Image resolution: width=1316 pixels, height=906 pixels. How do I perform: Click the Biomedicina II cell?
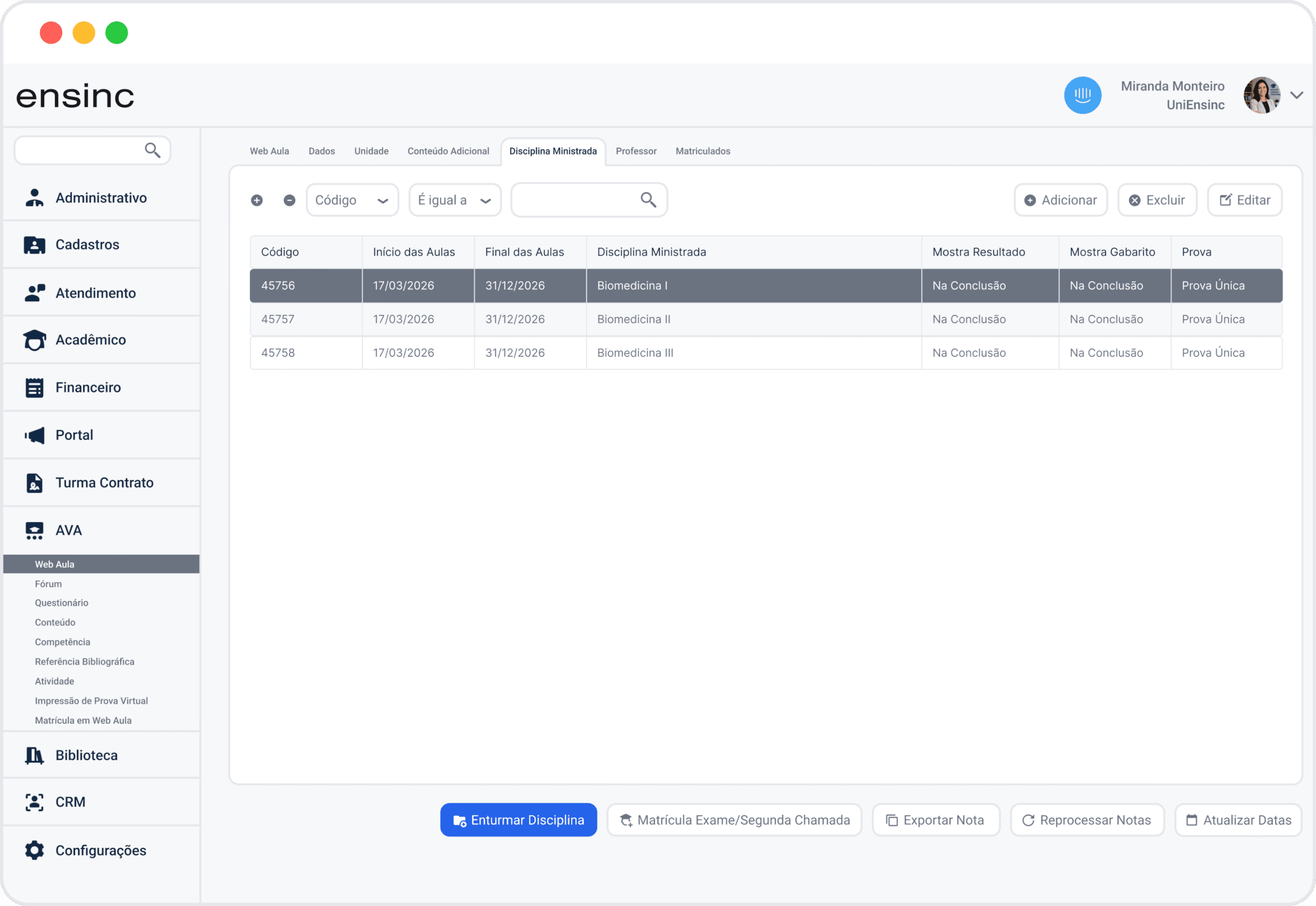click(x=754, y=319)
